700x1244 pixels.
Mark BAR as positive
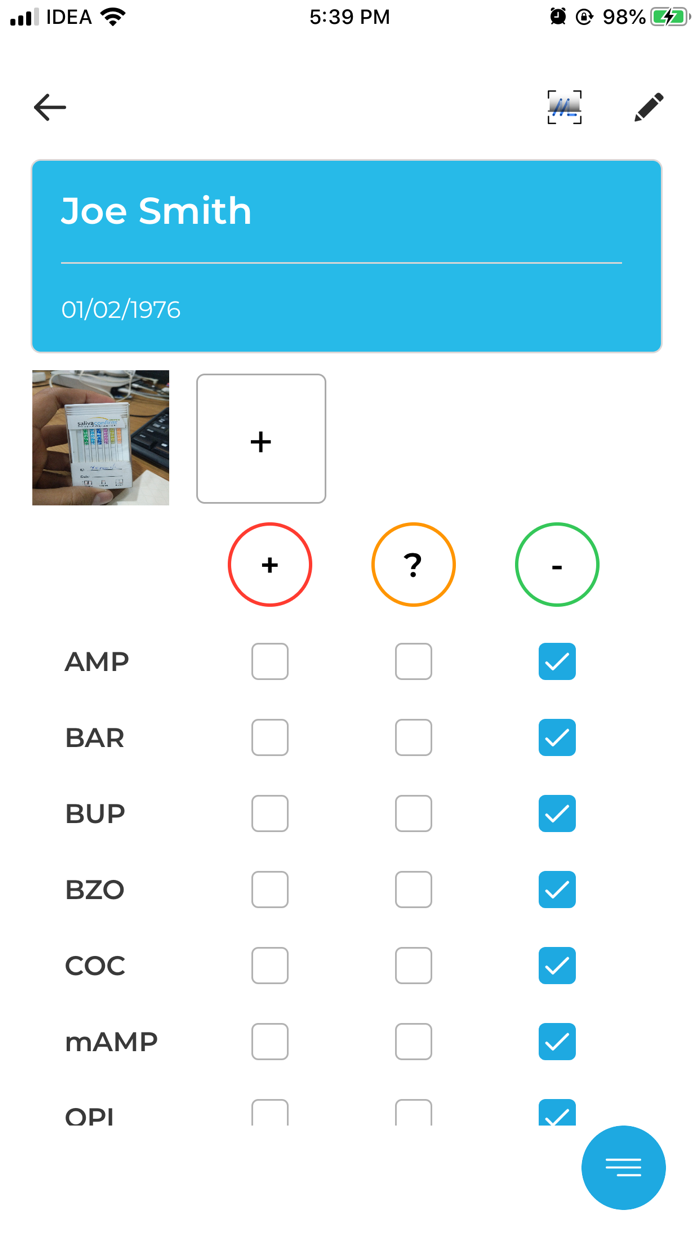coord(269,737)
